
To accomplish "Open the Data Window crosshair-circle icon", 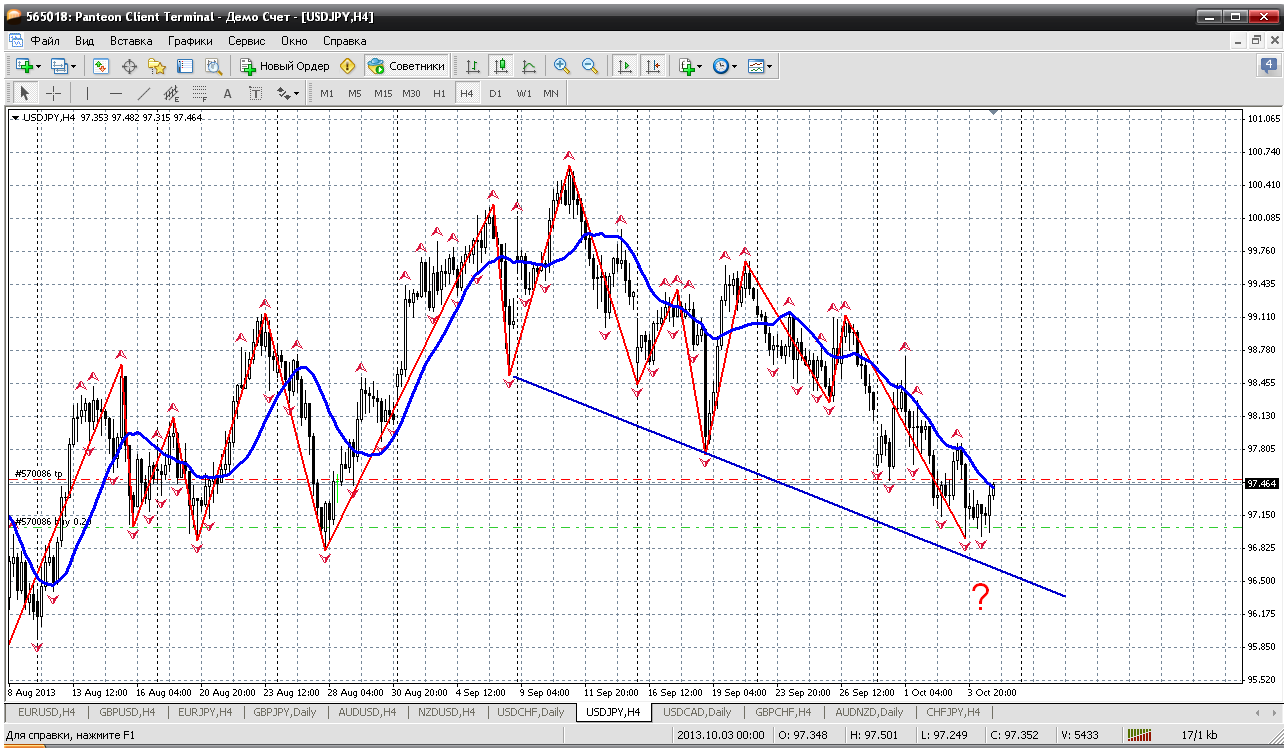I will [x=129, y=66].
